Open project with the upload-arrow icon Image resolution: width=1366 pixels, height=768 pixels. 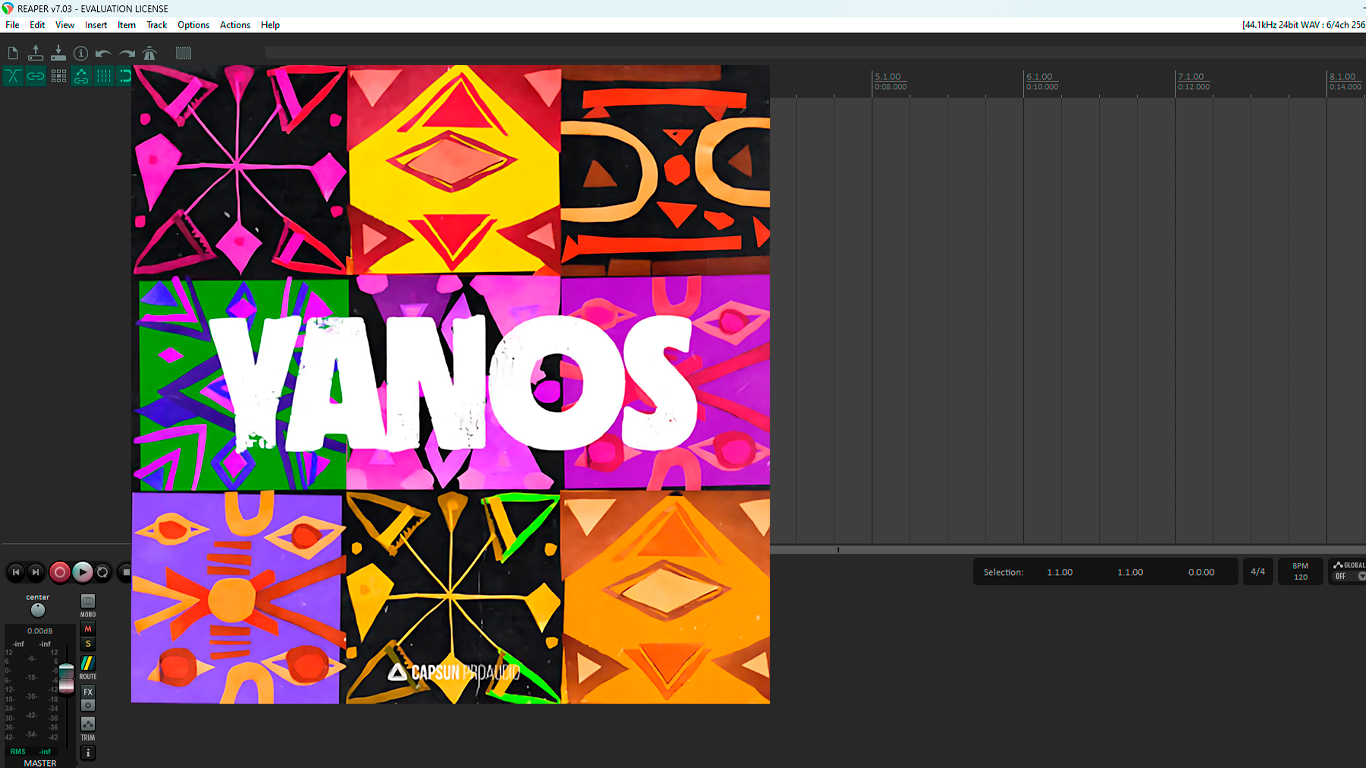click(x=36, y=53)
